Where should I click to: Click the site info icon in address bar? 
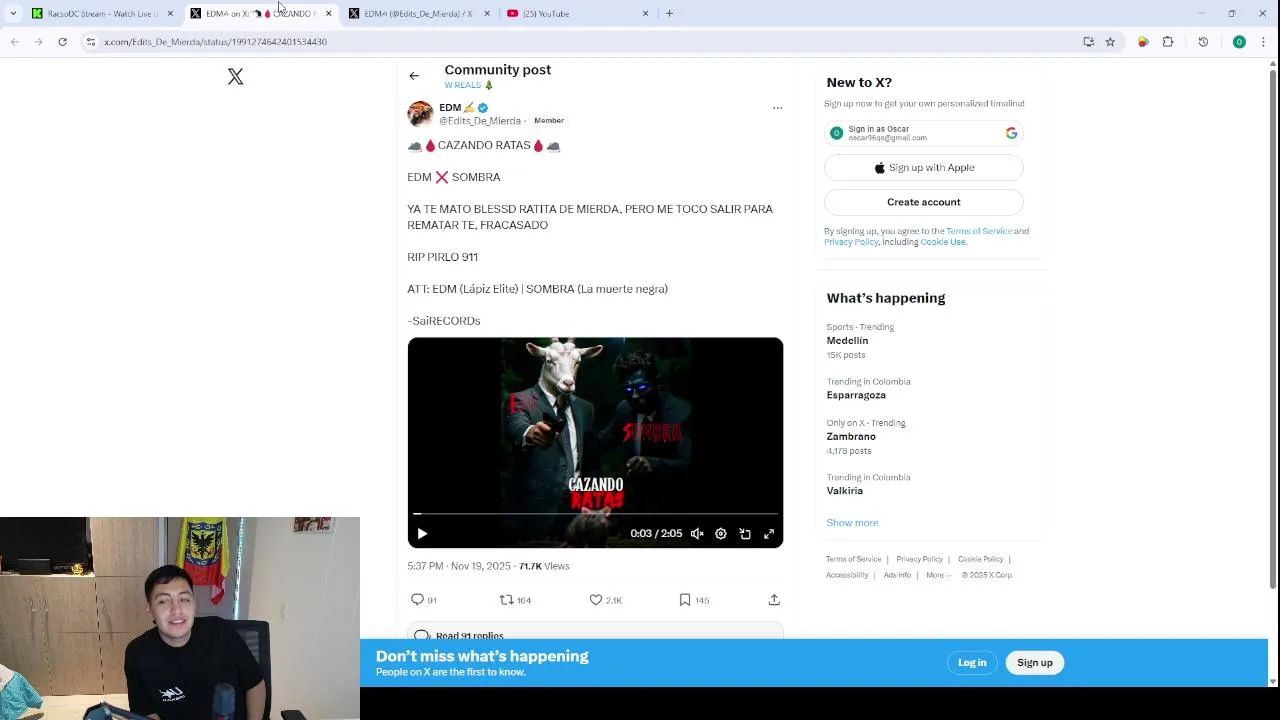(x=91, y=42)
